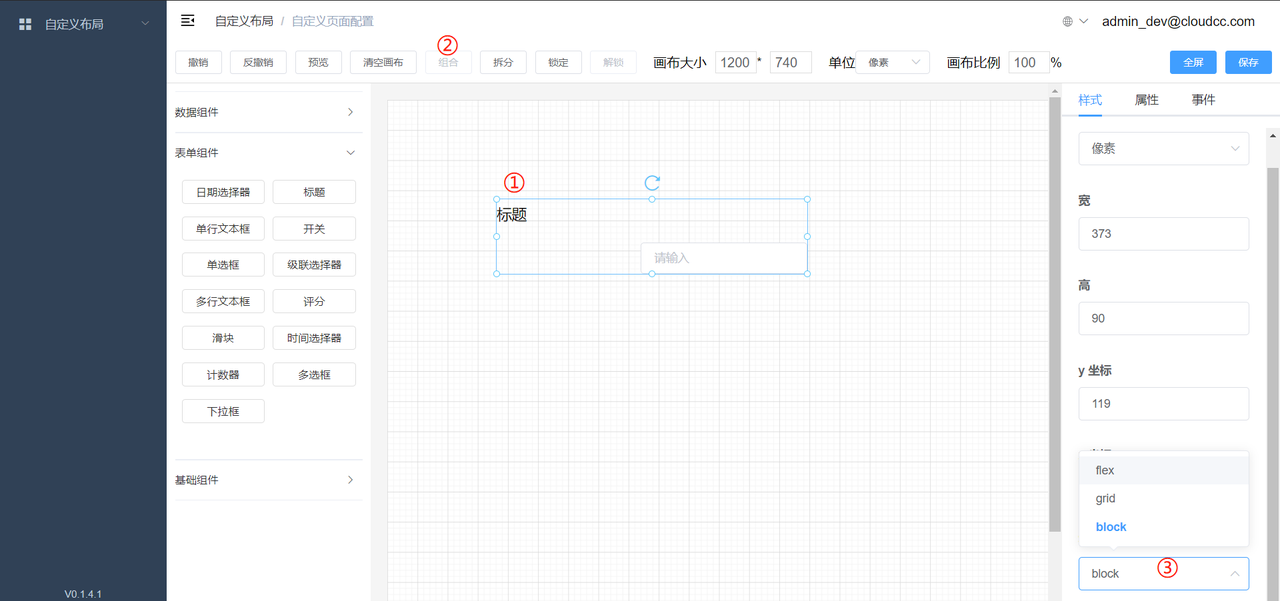Switch to the 属性 tab

[1146, 100]
